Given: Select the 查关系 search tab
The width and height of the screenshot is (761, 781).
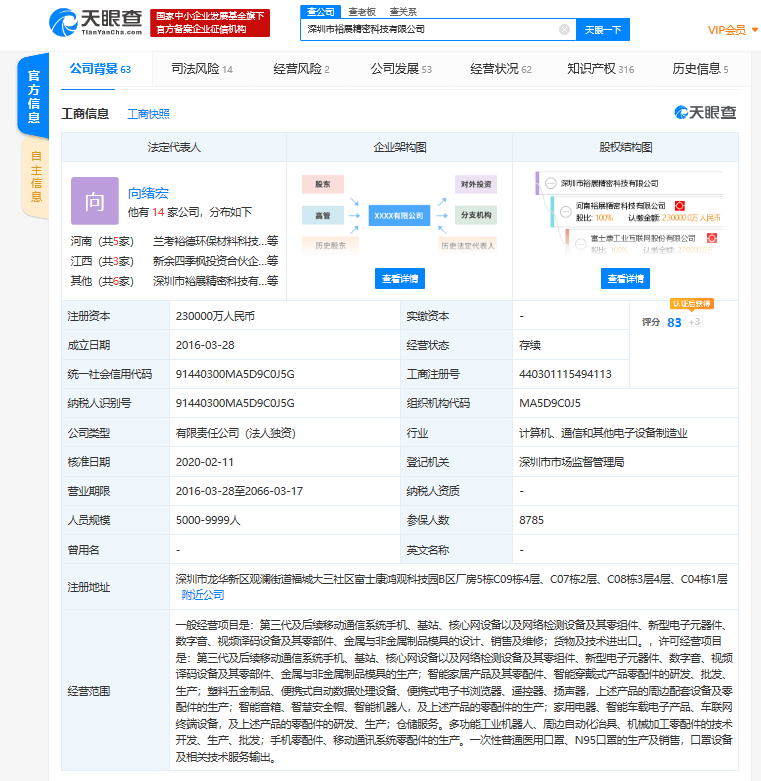Looking at the screenshot, I should coord(403,11).
